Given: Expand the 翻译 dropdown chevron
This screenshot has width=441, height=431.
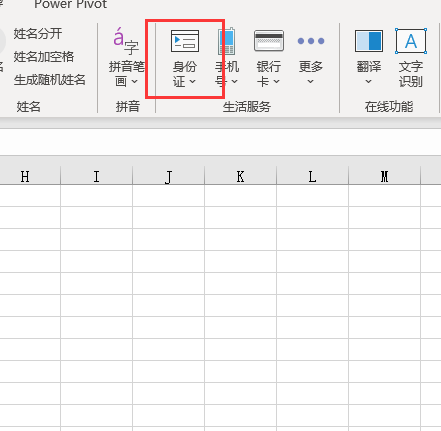Looking at the screenshot, I should [x=368, y=81].
